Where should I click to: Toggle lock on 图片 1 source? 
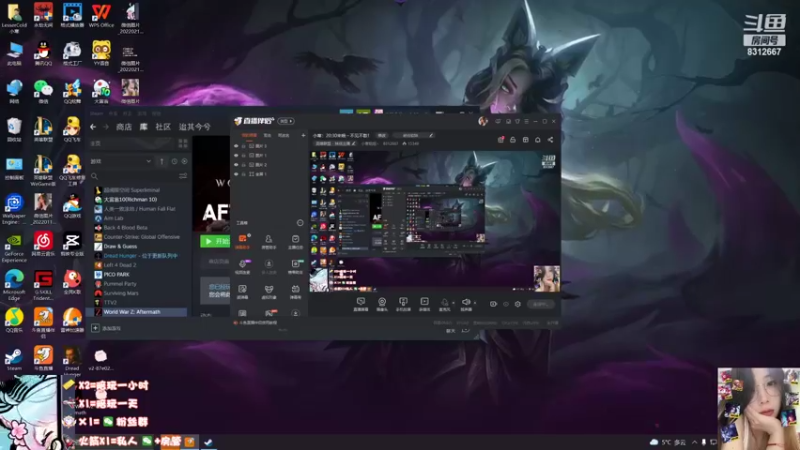click(243, 155)
